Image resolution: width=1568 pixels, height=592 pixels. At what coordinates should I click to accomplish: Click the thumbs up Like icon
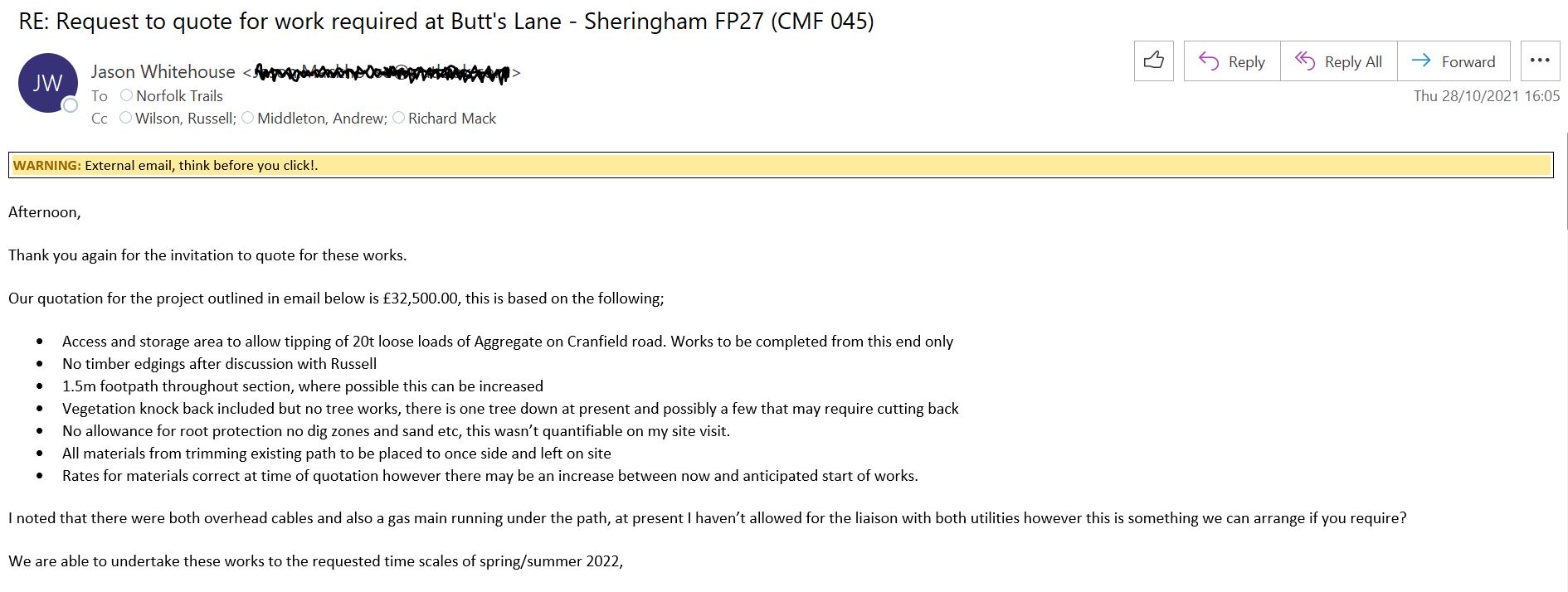(1153, 61)
